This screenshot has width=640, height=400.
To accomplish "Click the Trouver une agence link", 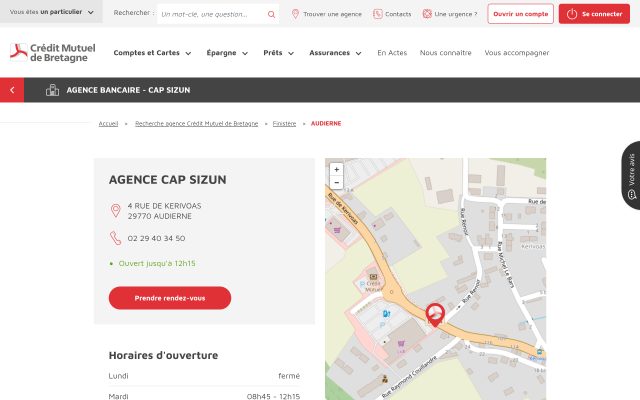I will pyautogui.click(x=327, y=14).
